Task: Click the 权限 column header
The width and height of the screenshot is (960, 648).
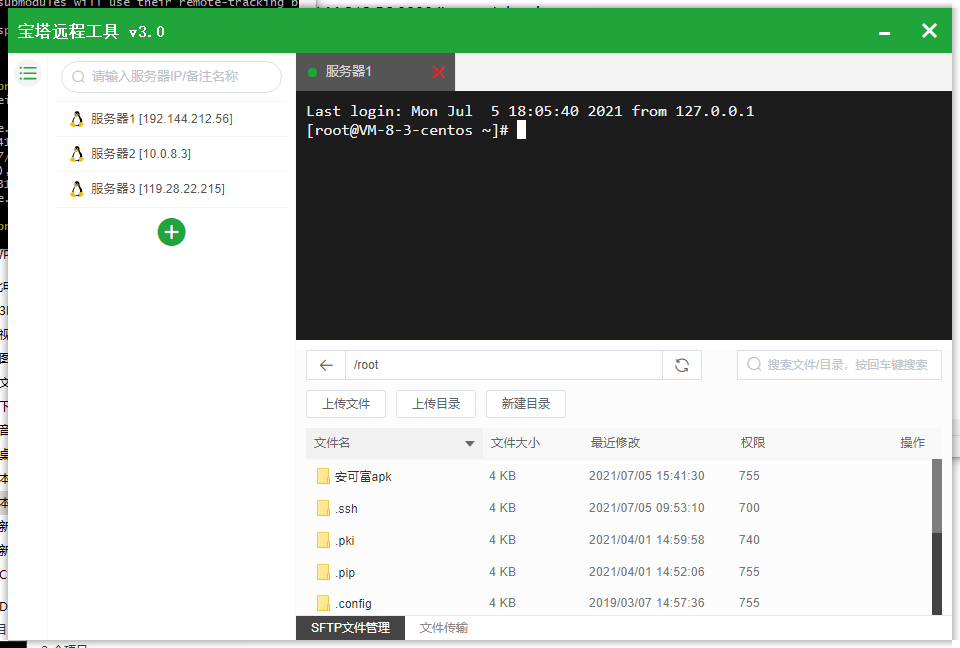Action: point(753,443)
